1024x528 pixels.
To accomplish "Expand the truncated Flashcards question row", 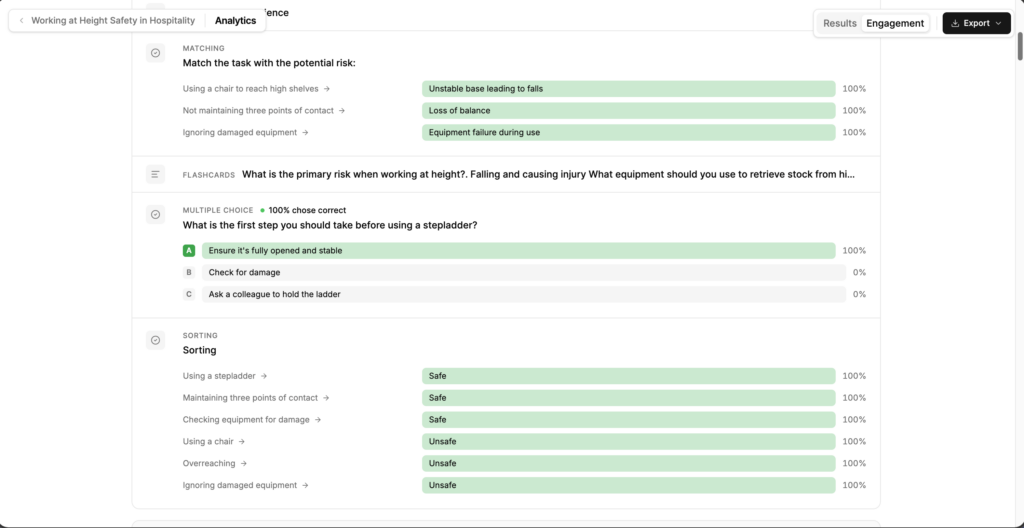I will click(506, 174).
